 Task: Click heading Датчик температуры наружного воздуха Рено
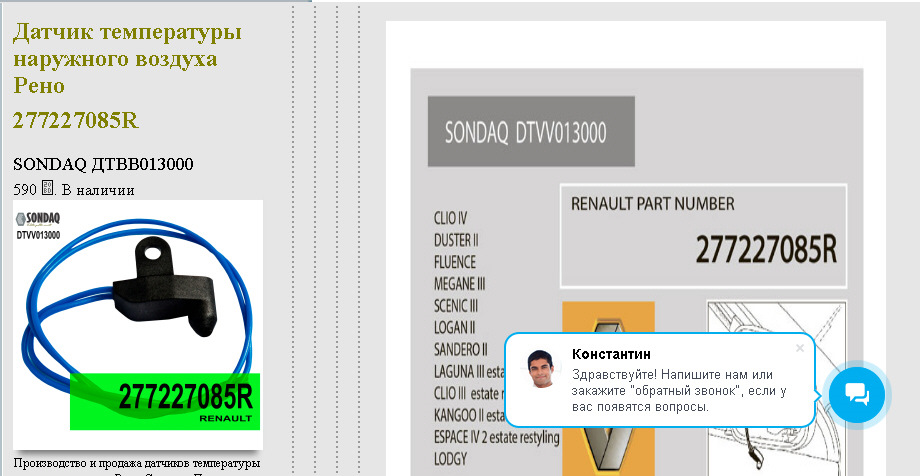tap(127, 59)
